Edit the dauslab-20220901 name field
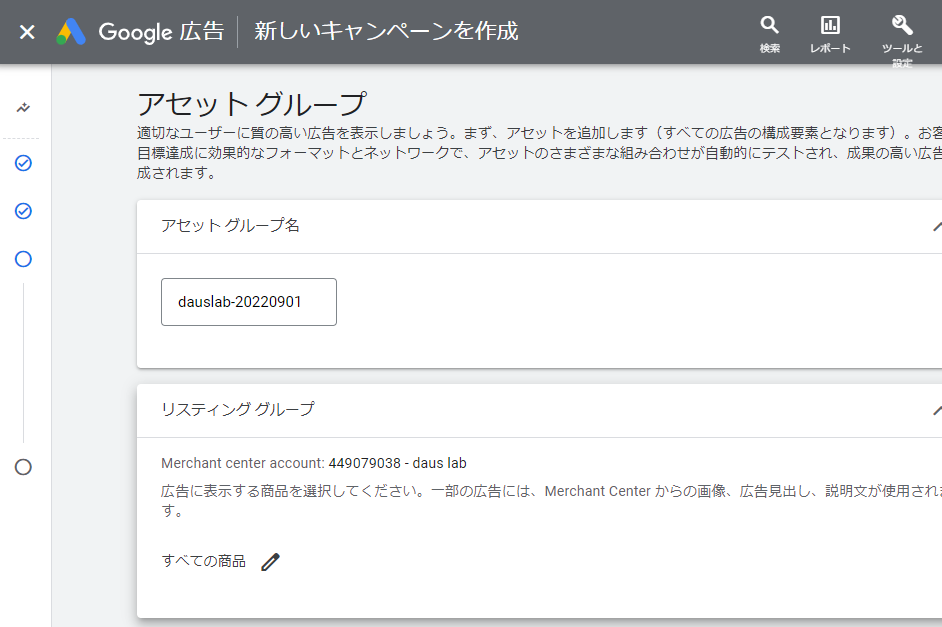 [x=248, y=301]
